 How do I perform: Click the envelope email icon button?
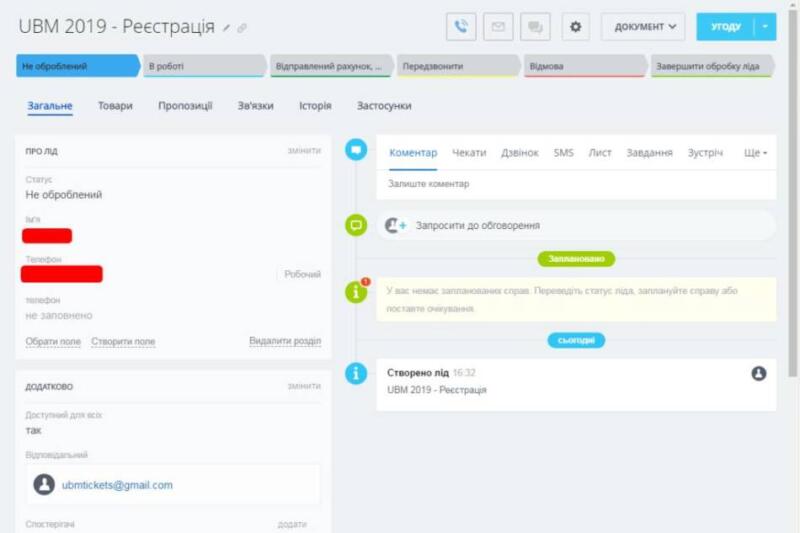[x=498, y=27]
